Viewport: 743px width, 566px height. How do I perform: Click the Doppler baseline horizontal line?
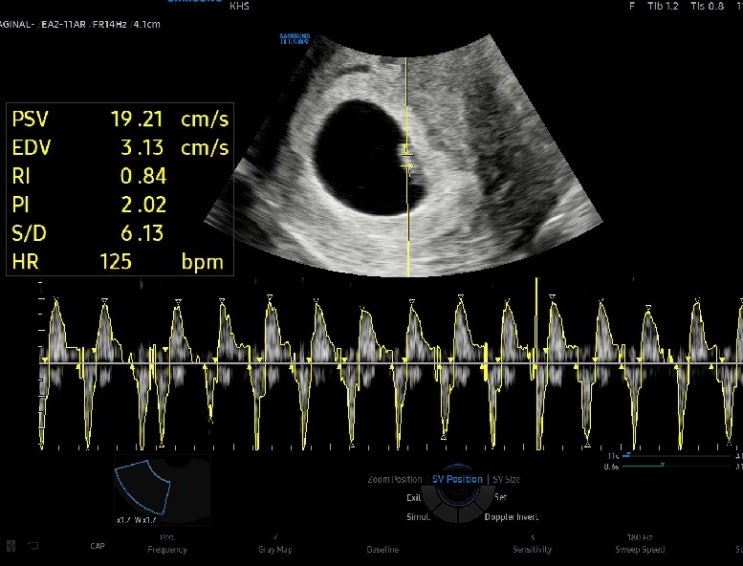click(391, 364)
